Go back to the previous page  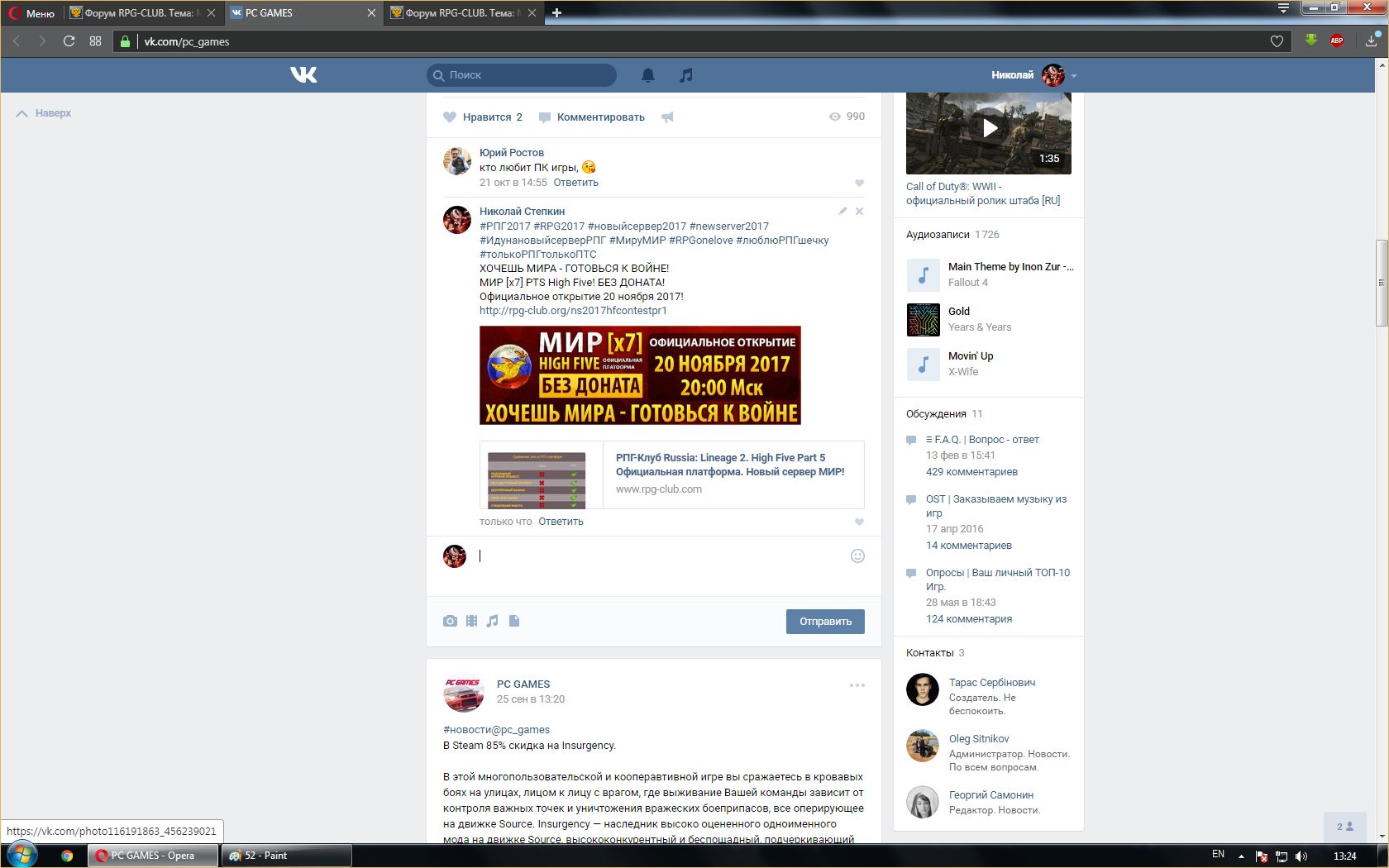(x=17, y=41)
